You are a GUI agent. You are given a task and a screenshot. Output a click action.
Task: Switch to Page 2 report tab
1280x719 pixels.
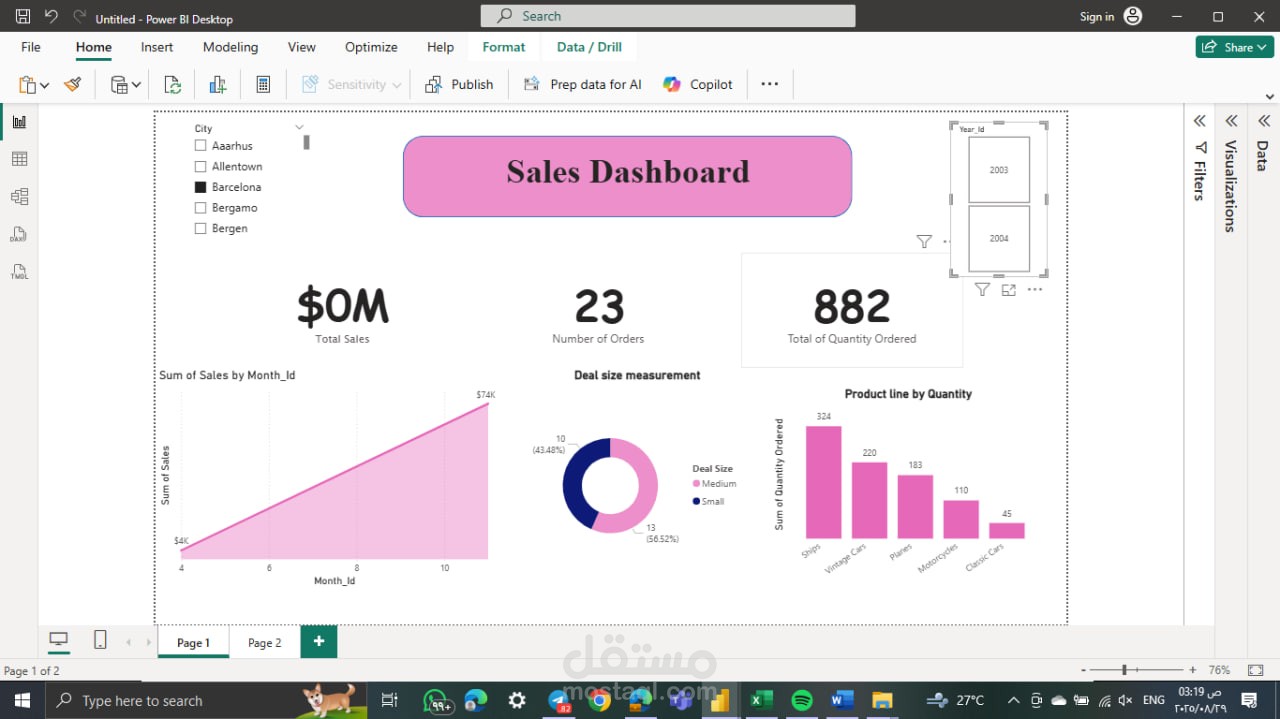pyautogui.click(x=265, y=643)
